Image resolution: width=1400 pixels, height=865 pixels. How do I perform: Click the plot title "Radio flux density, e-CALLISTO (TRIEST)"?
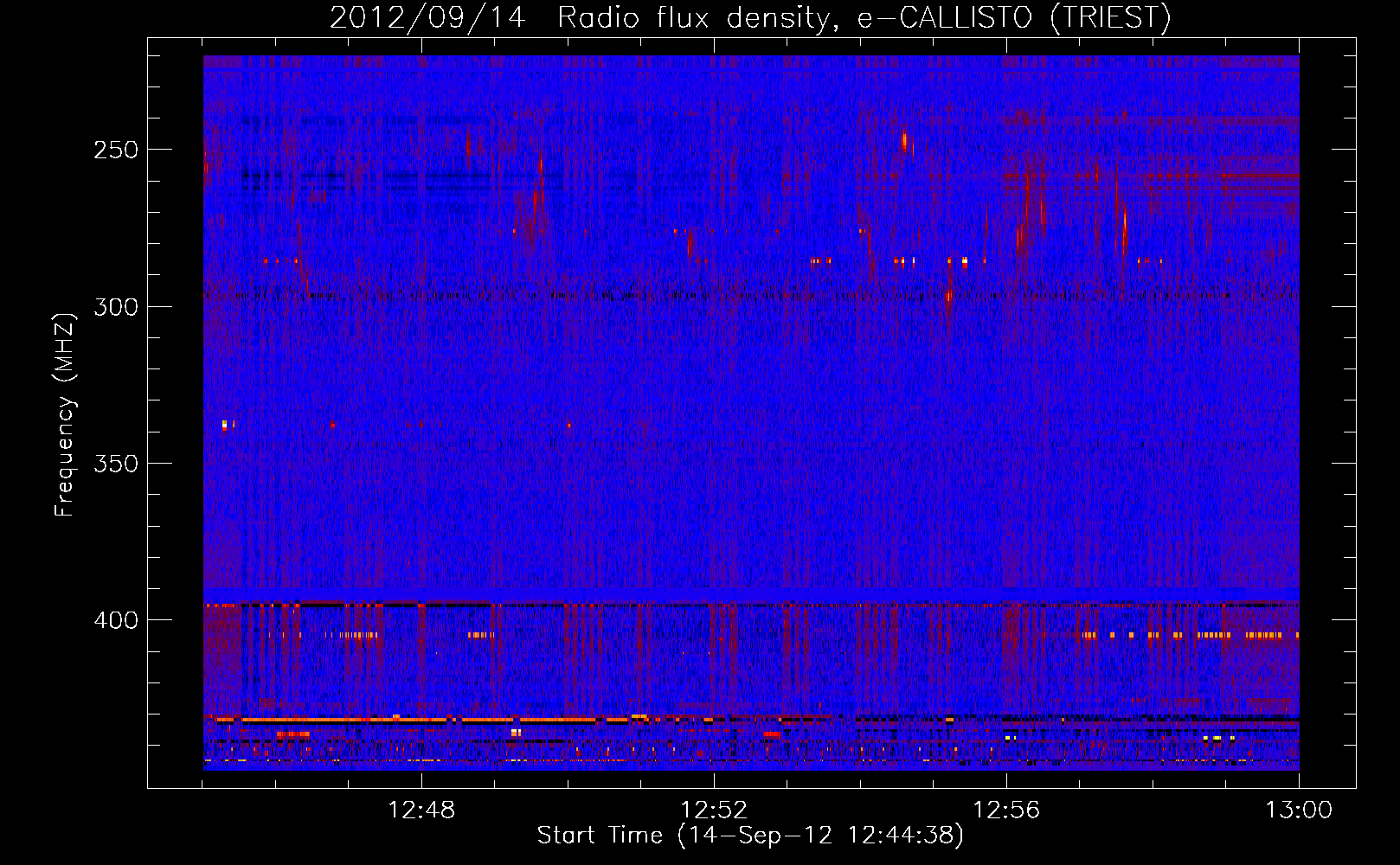tap(864, 17)
